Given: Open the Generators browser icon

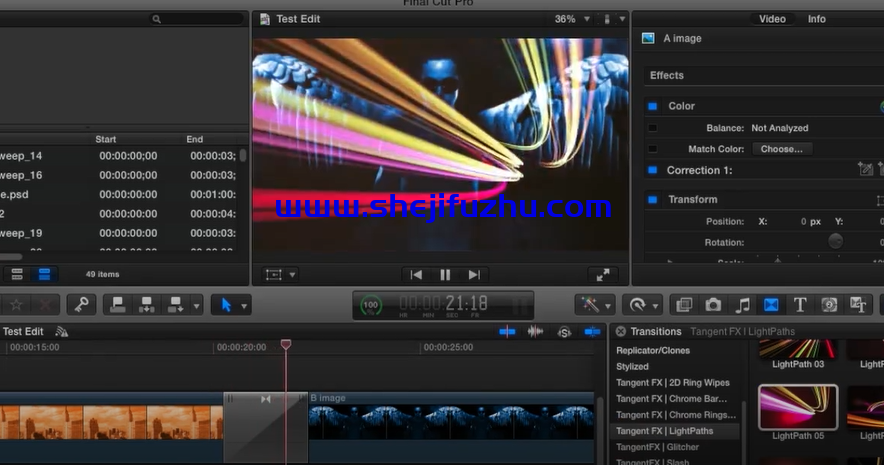Looking at the screenshot, I should (829, 305).
